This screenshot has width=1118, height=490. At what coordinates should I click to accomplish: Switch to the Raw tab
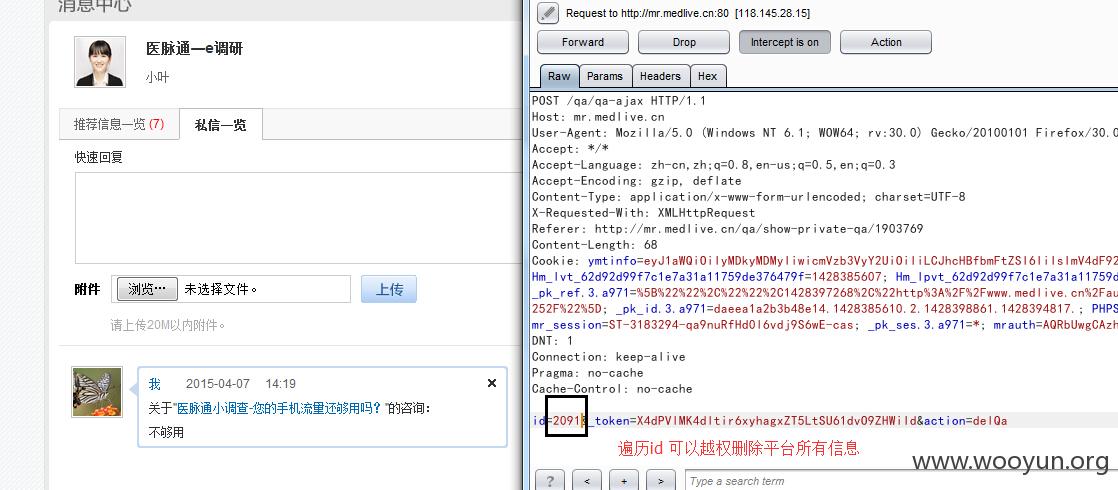[559, 76]
